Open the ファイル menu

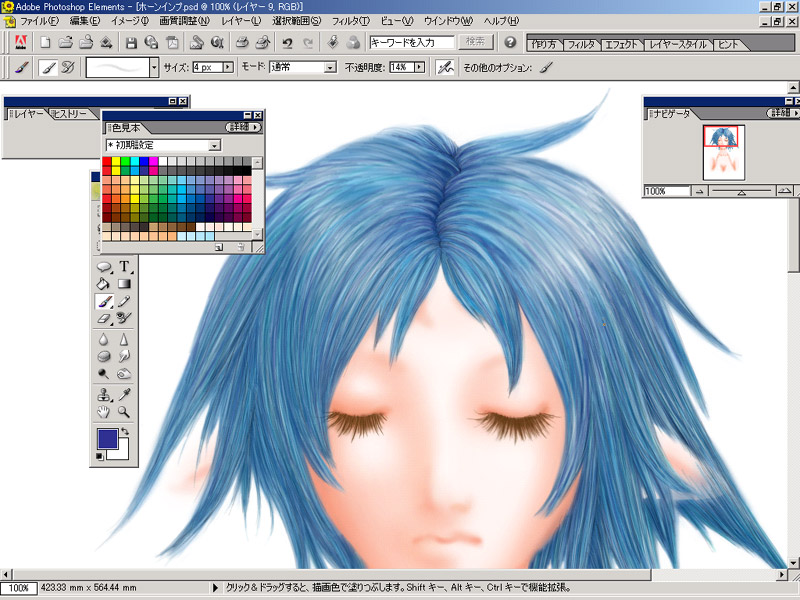click(39, 21)
